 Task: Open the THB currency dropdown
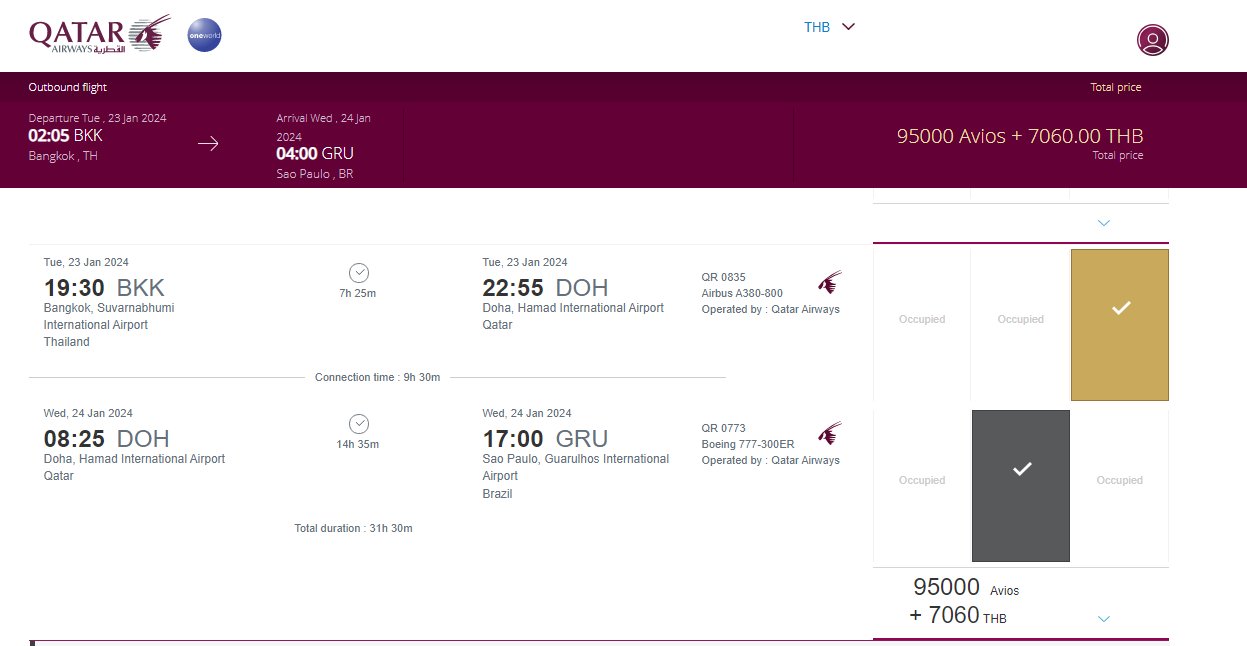pos(830,27)
